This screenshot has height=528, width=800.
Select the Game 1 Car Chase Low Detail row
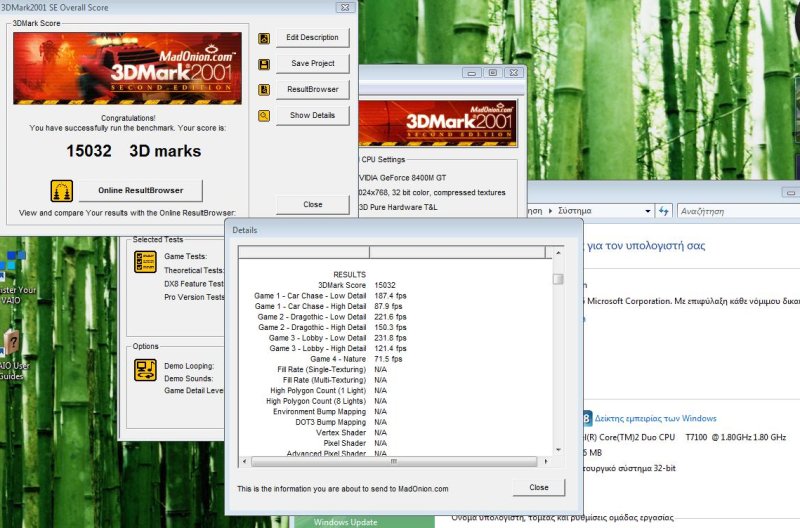point(330,296)
